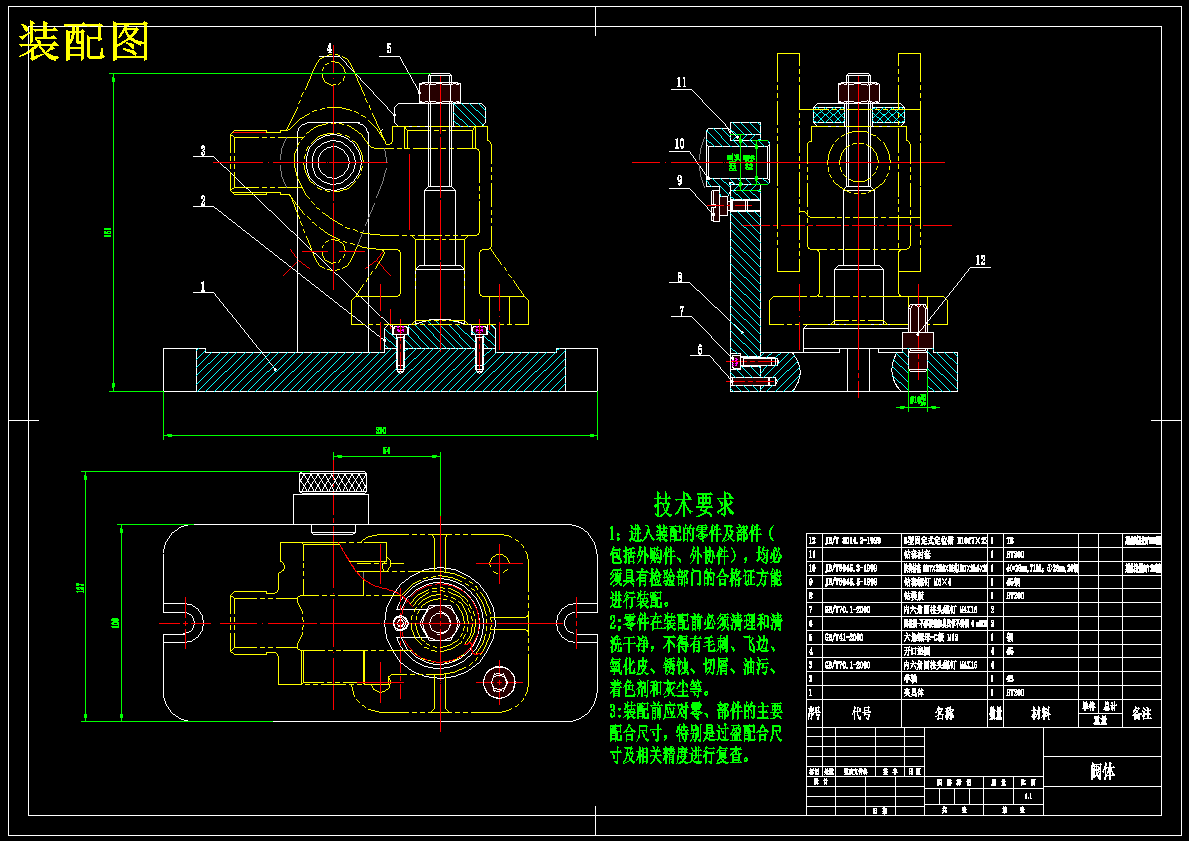
Task: Click technical requirement paragraph starting 2:零件在装配前
Action: [695, 656]
